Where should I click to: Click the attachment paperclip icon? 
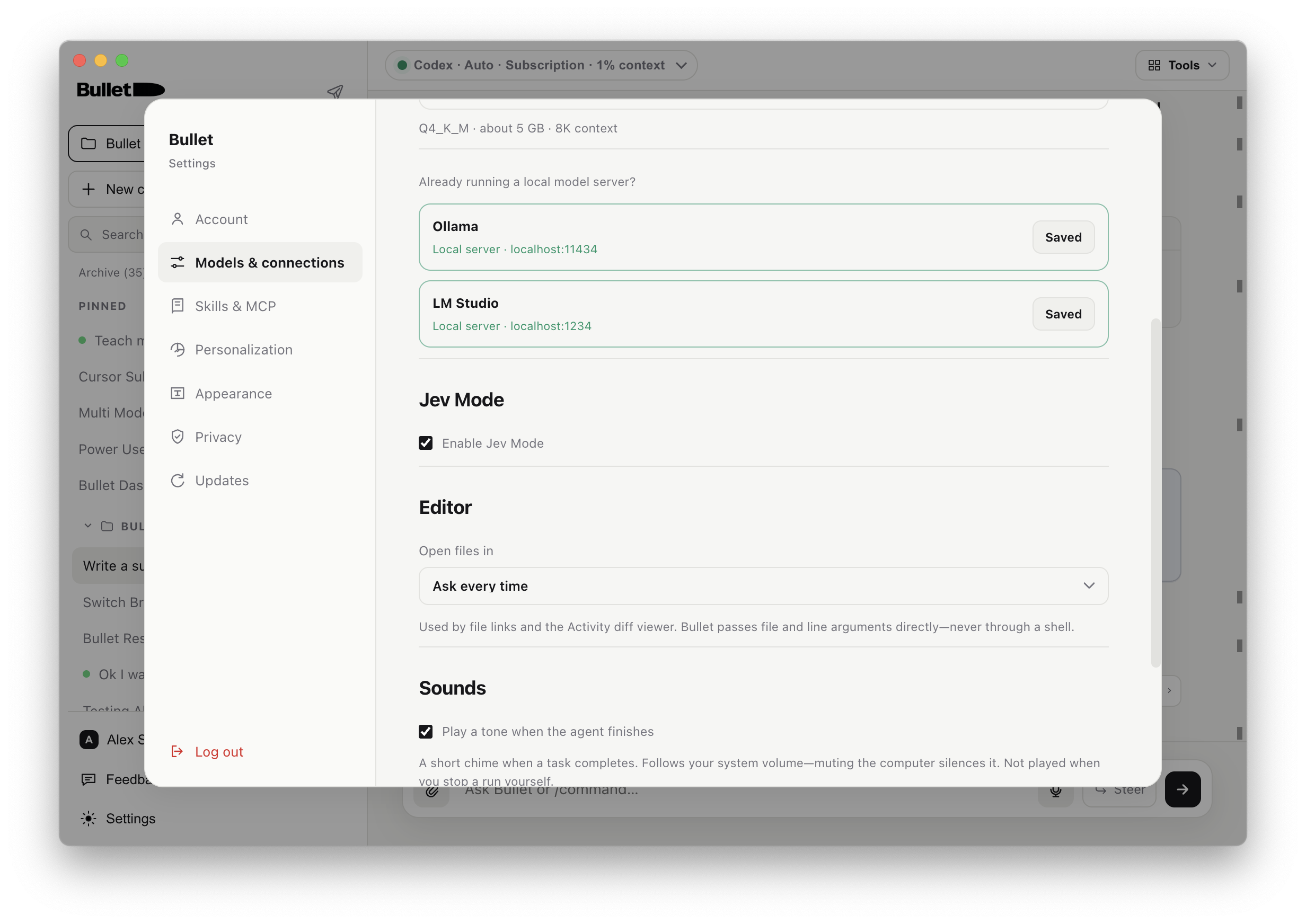432,792
